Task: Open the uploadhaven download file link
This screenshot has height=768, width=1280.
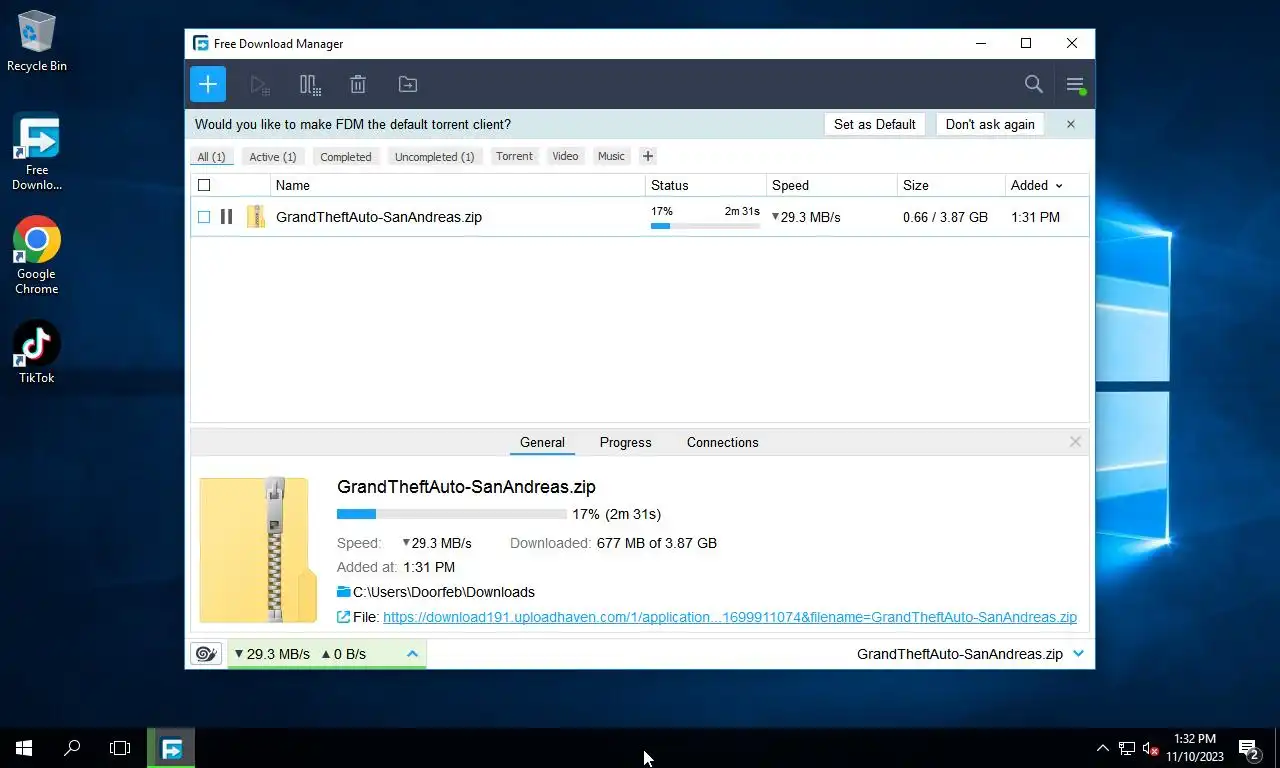Action: click(730, 617)
